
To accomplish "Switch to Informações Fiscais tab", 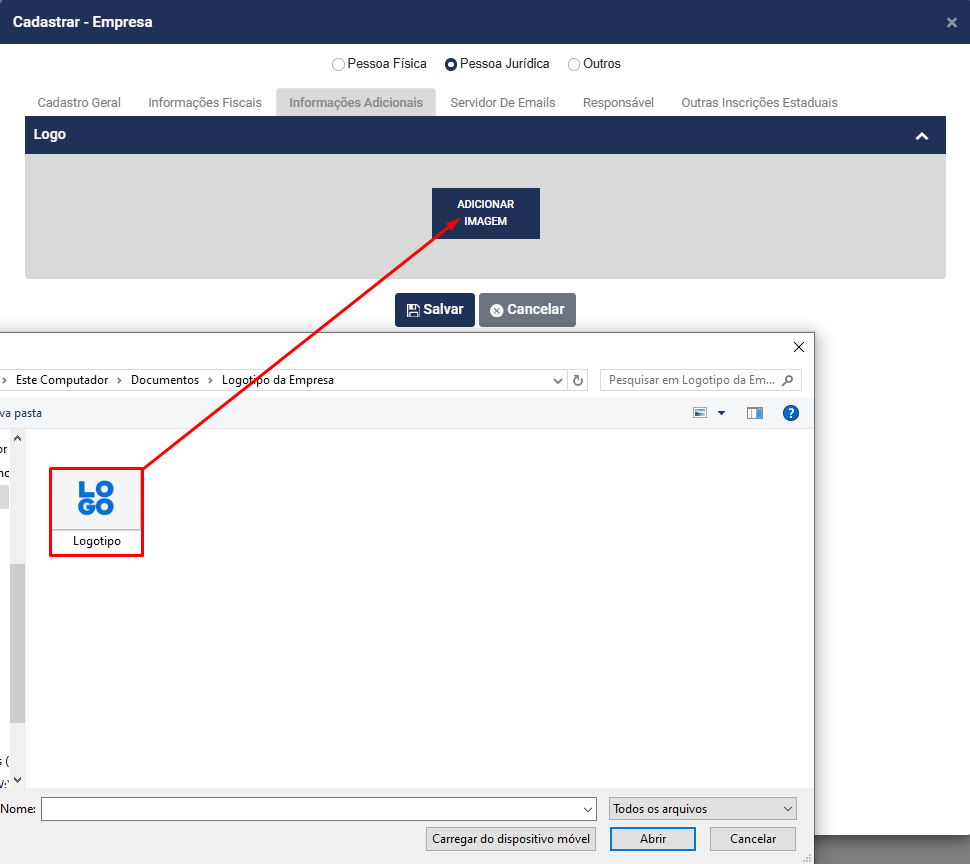I will pyautogui.click(x=205, y=103).
